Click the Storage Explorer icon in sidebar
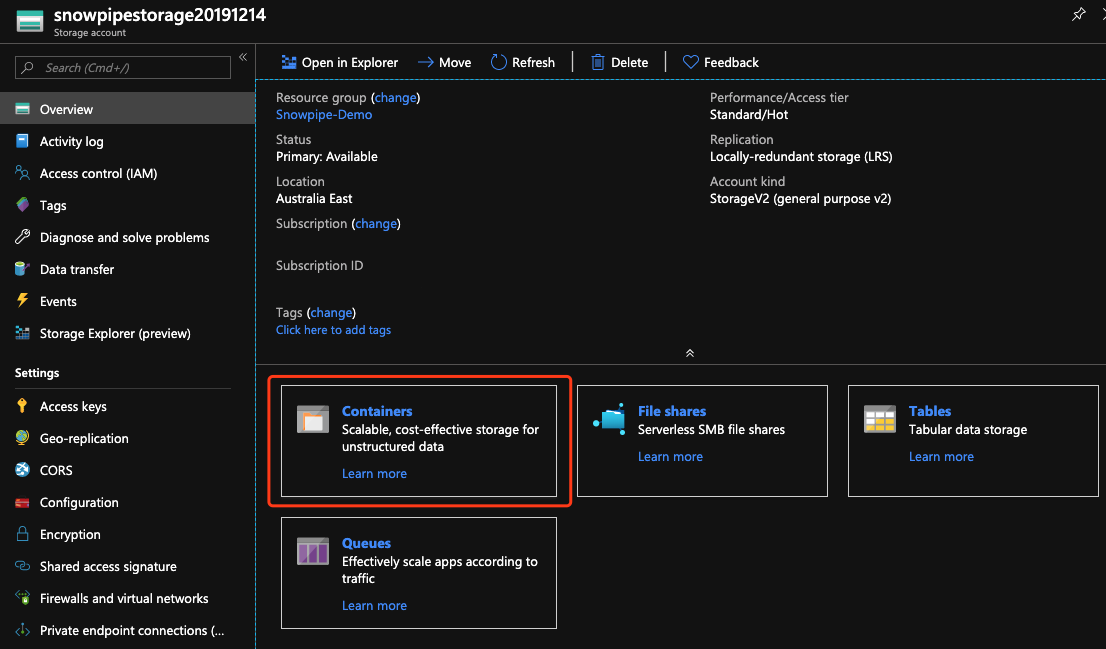1106x649 pixels. 23,333
